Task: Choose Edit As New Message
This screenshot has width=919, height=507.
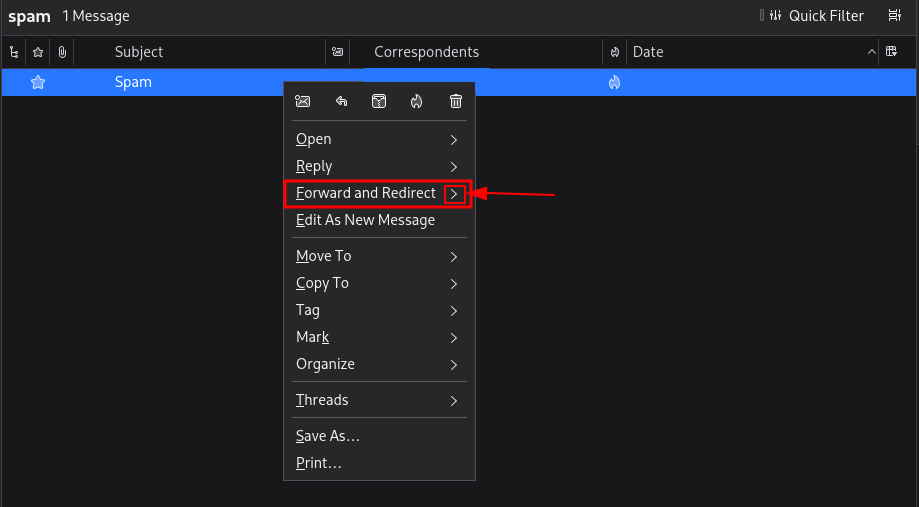Action: [x=366, y=220]
